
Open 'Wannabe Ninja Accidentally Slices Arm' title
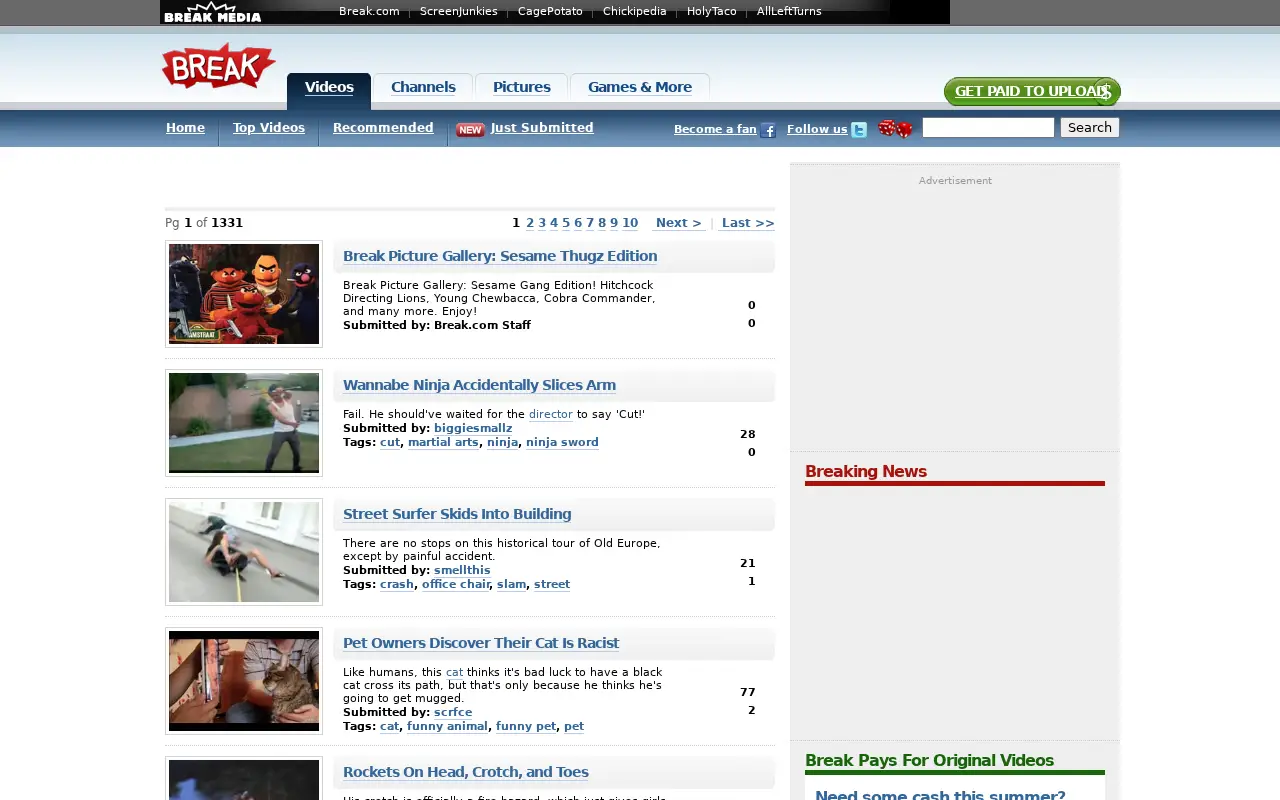click(x=479, y=385)
